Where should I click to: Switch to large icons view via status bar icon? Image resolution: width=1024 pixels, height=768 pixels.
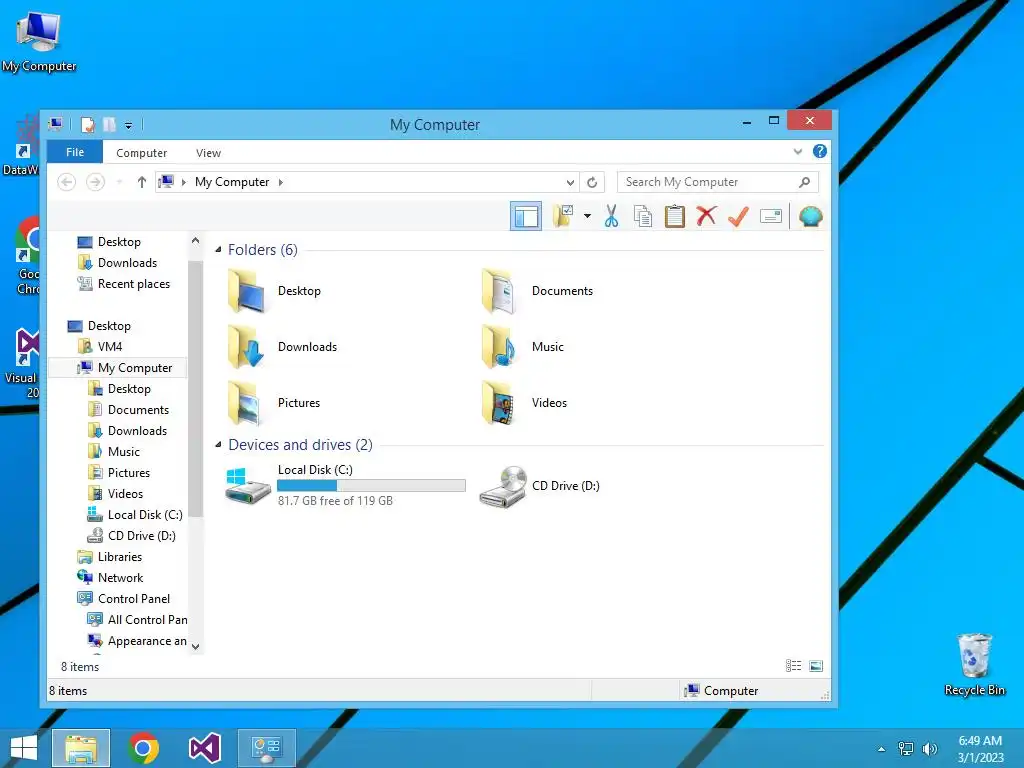click(x=816, y=665)
